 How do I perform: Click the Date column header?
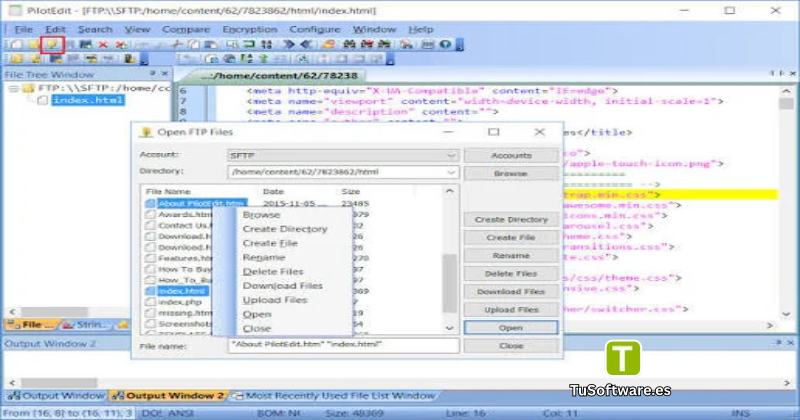tap(273, 191)
